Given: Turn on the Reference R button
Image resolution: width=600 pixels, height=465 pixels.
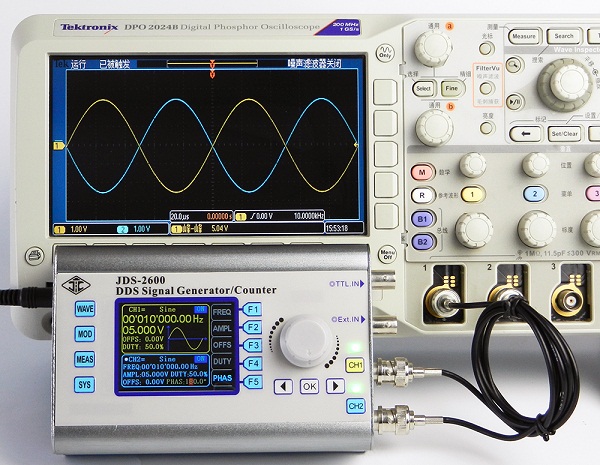Looking at the screenshot, I should pos(422,195).
